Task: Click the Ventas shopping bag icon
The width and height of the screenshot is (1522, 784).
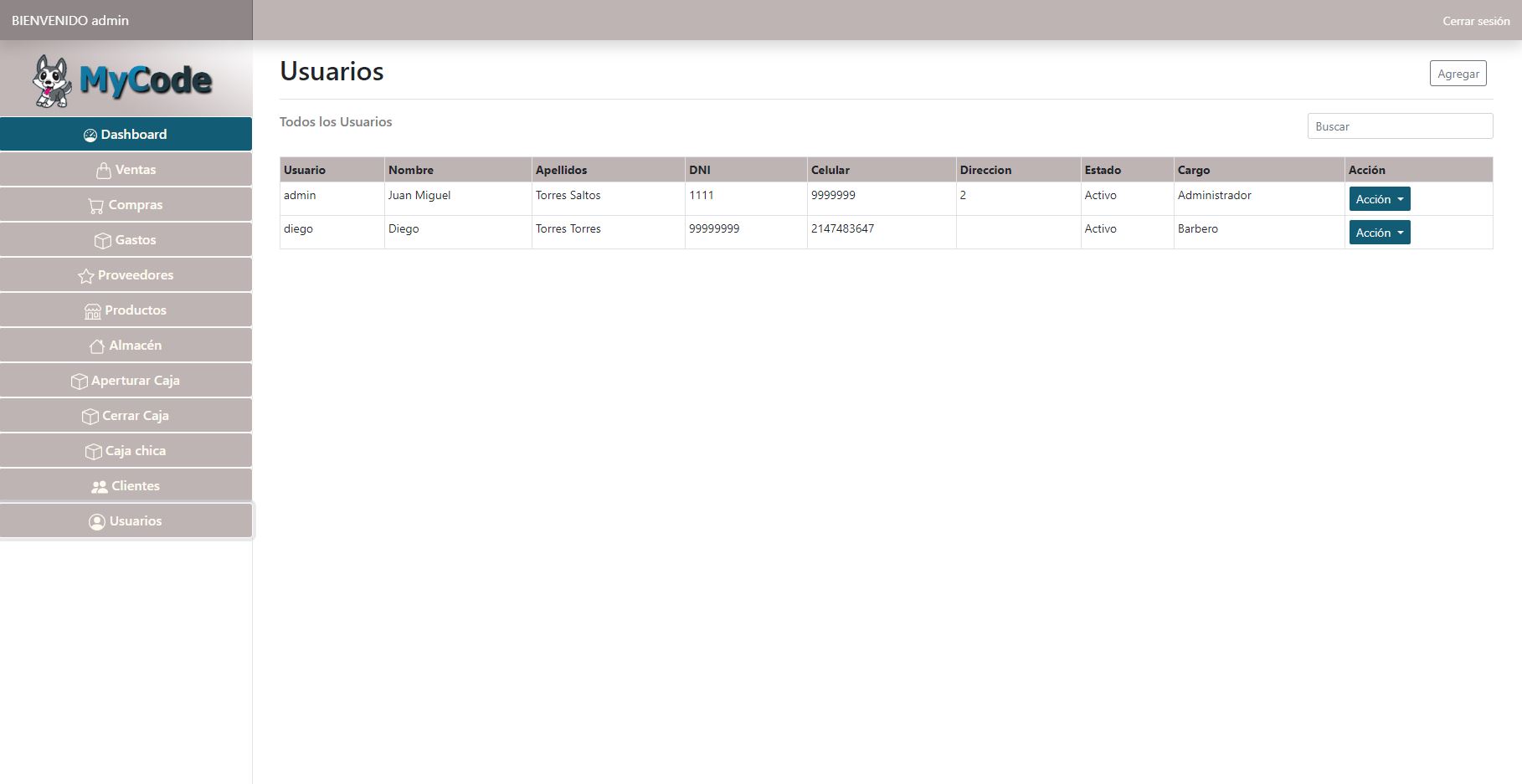Action: 104,171
